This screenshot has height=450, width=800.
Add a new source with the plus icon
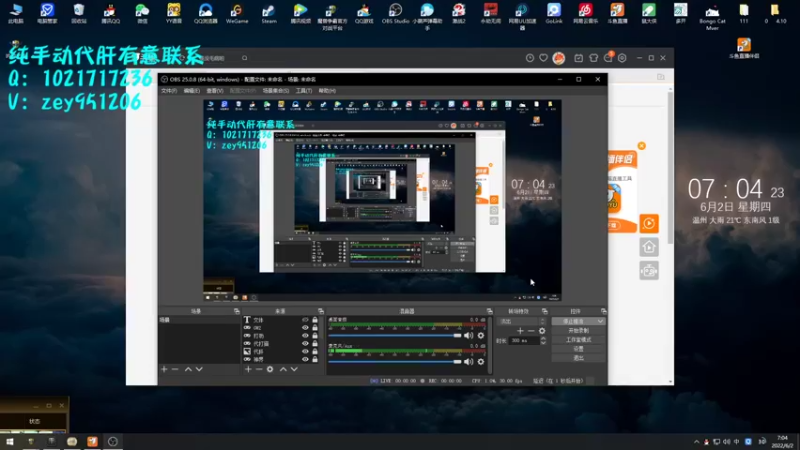pos(248,369)
